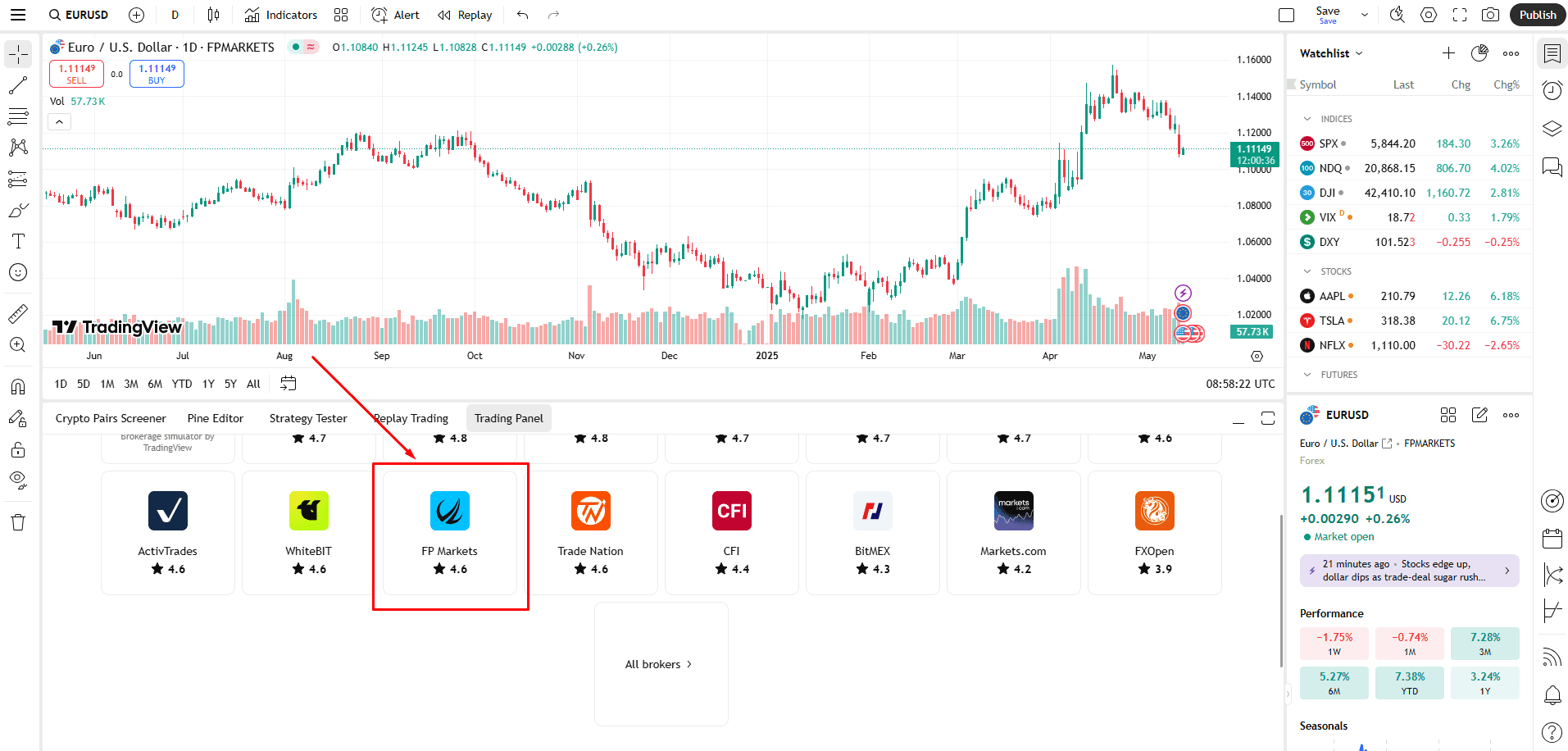The height and width of the screenshot is (751, 1568).
Task: Open the Fibonacci retracement tools
Action: [x=17, y=116]
